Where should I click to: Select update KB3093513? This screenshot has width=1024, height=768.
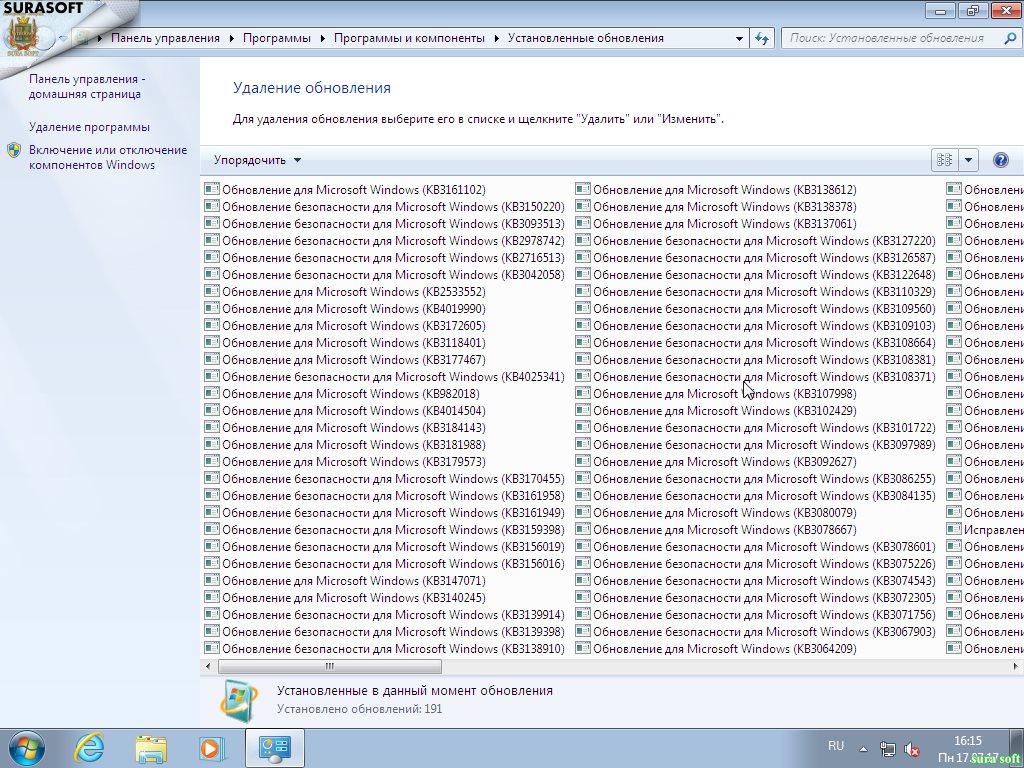(385, 223)
